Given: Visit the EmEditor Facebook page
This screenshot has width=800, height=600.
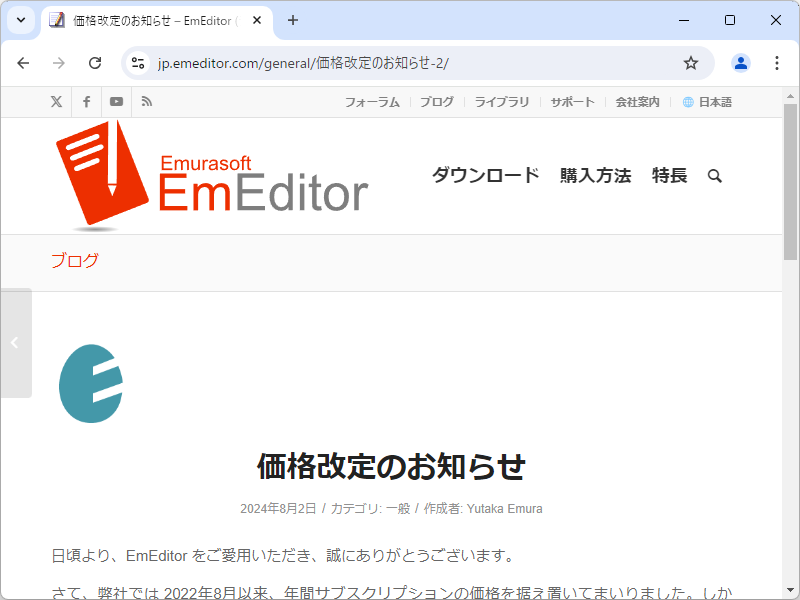Looking at the screenshot, I should 86,101.
